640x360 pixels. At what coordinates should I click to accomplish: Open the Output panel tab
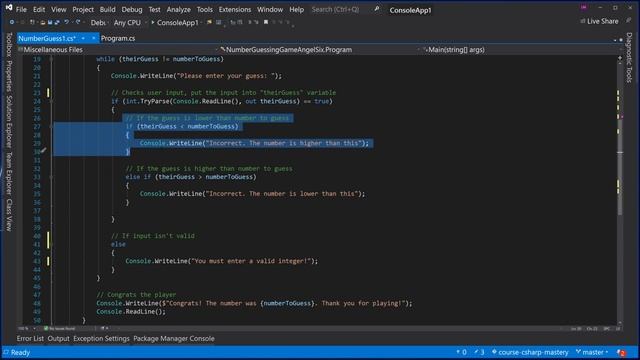pos(58,338)
